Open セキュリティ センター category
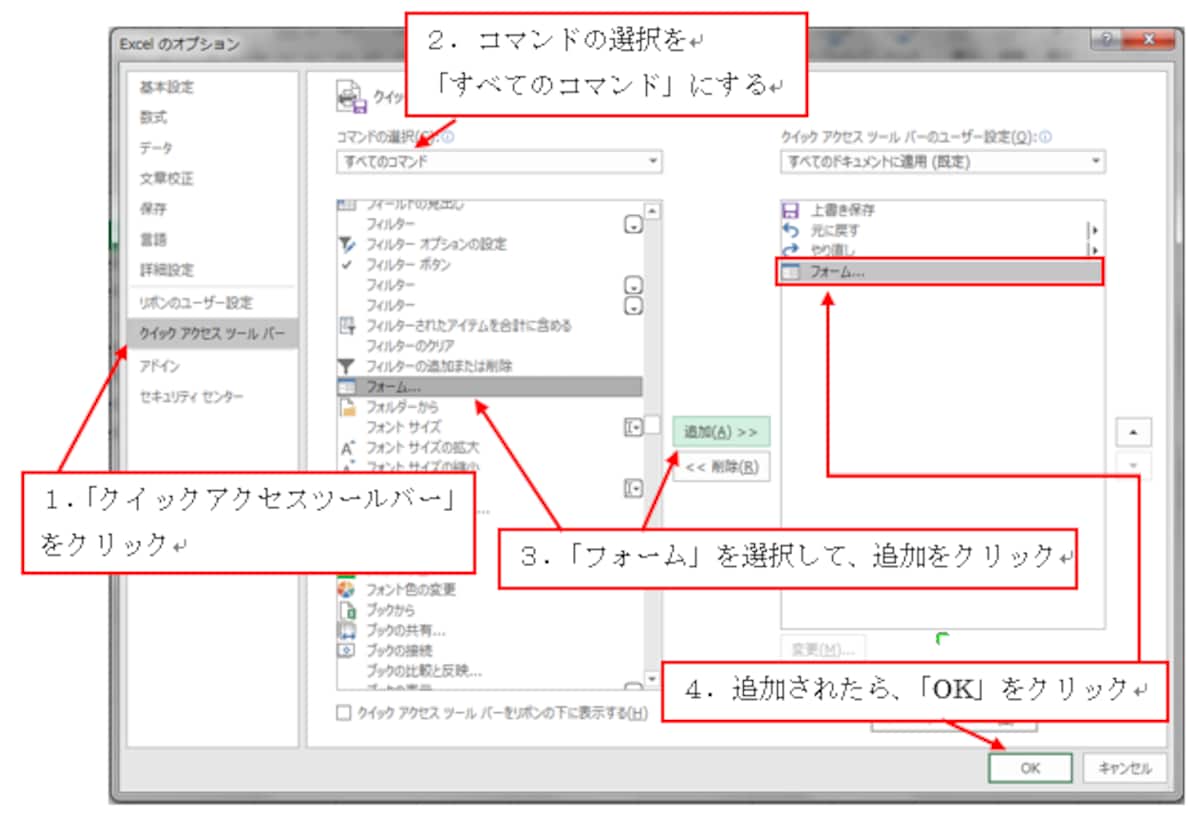Viewport: 1200px width, 818px height. click(191, 397)
